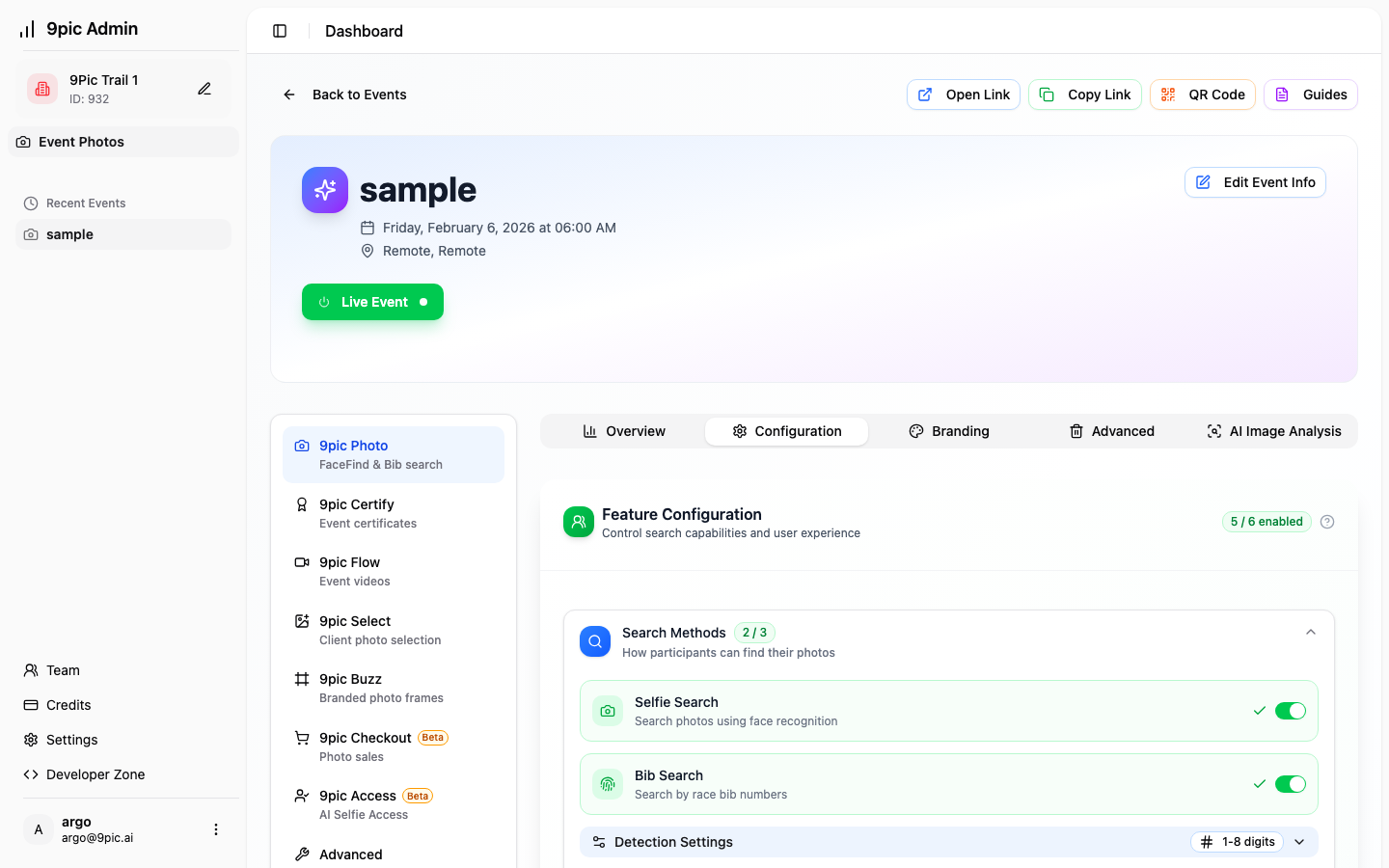Open the AI Image Analysis tab
This screenshot has width=1389, height=868.
(x=1273, y=431)
